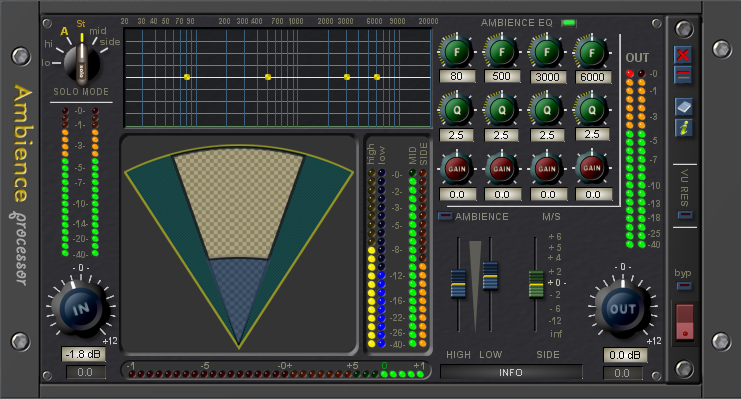Click the large blue OUT knob
The image size is (741, 399).
click(x=622, y=309)
